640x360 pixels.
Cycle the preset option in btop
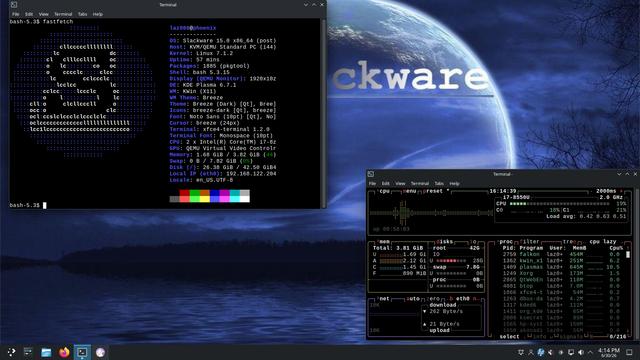tap(433, 191)
